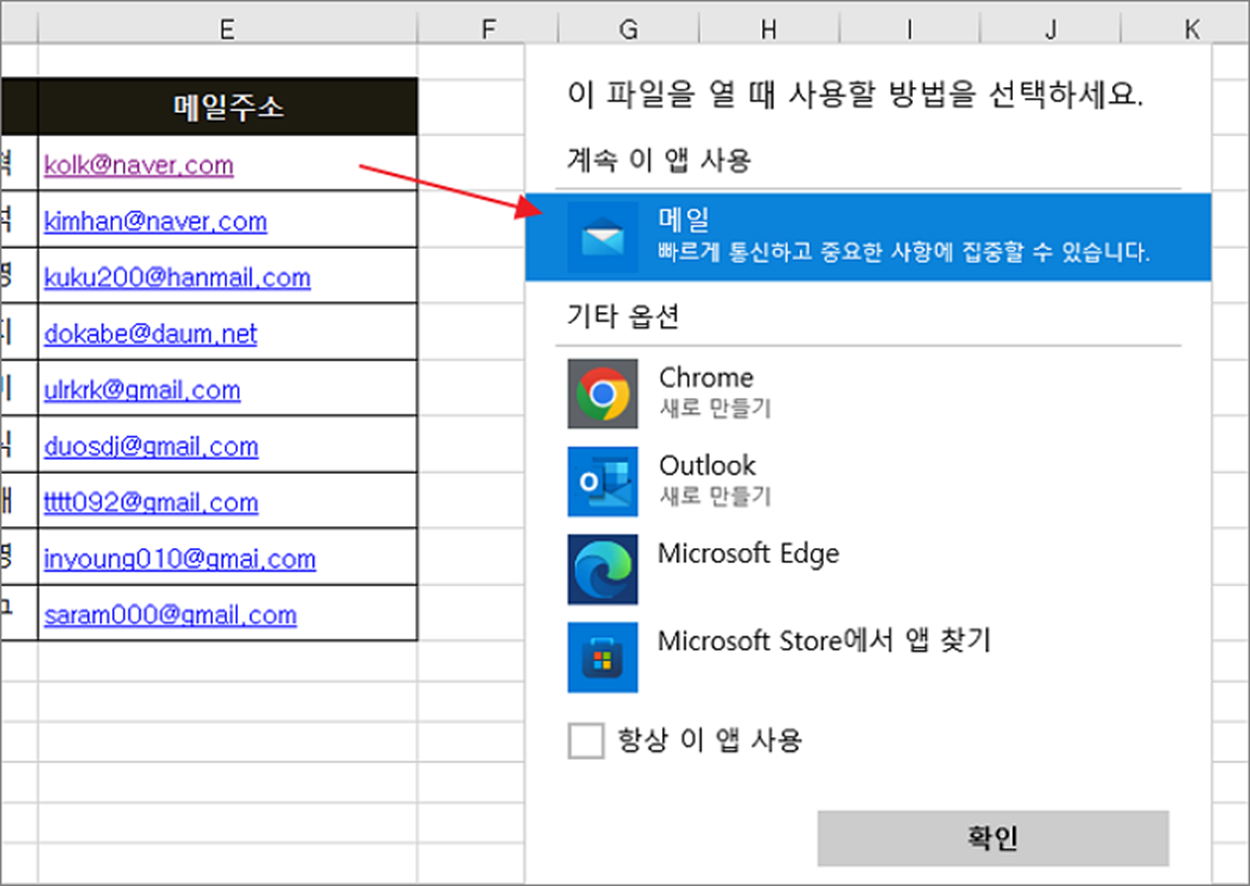
Task: Confirm with the 확인 button
Action: click(993, 838)
